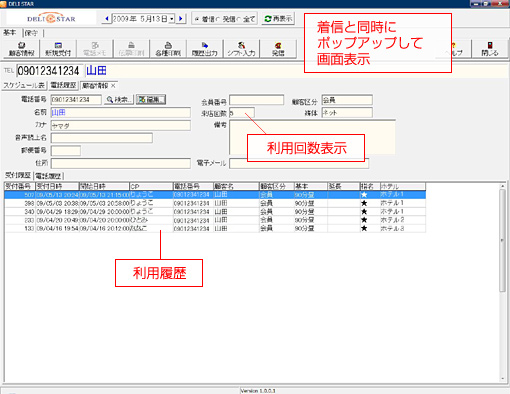Click the 検索 search button
This screenshot has height=394, width=510.
119,100
